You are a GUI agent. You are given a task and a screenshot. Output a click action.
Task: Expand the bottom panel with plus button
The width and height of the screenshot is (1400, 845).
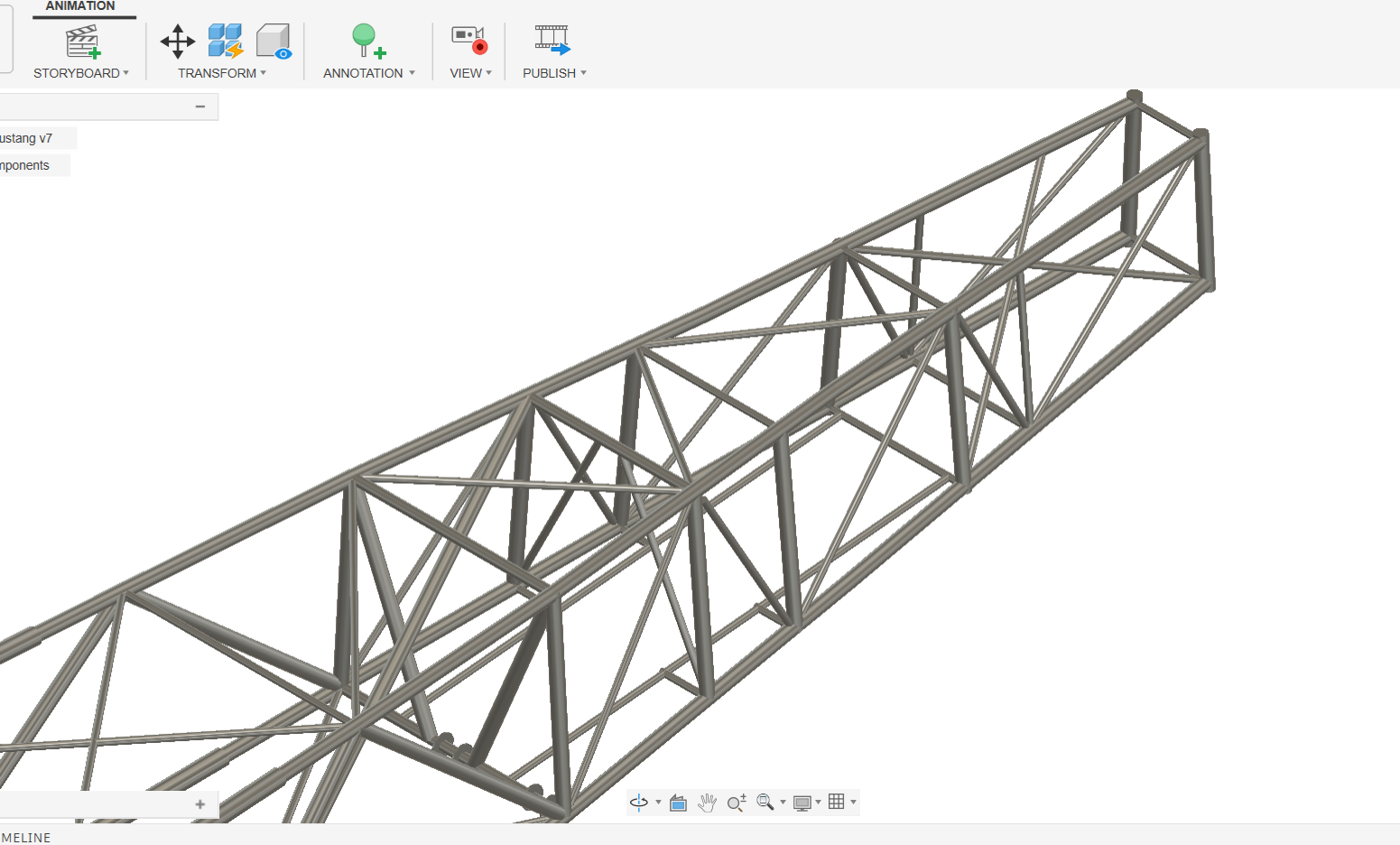point(200,804)
